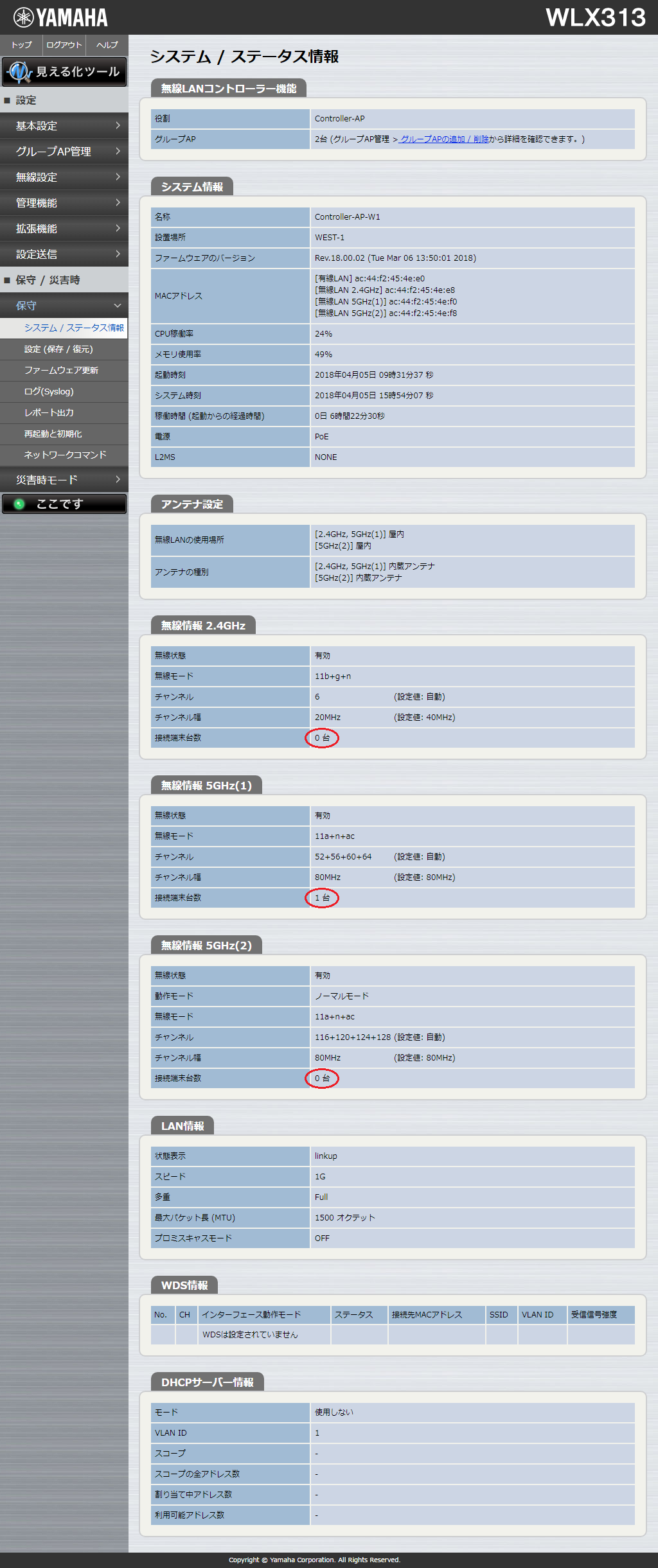658x1568 pixels.
Task: Expand the グループAP管理 section
Action: click(64, 152)
